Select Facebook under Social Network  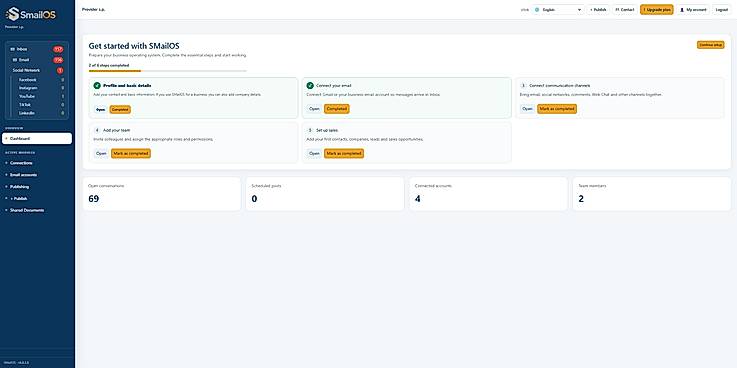(40, 80)
